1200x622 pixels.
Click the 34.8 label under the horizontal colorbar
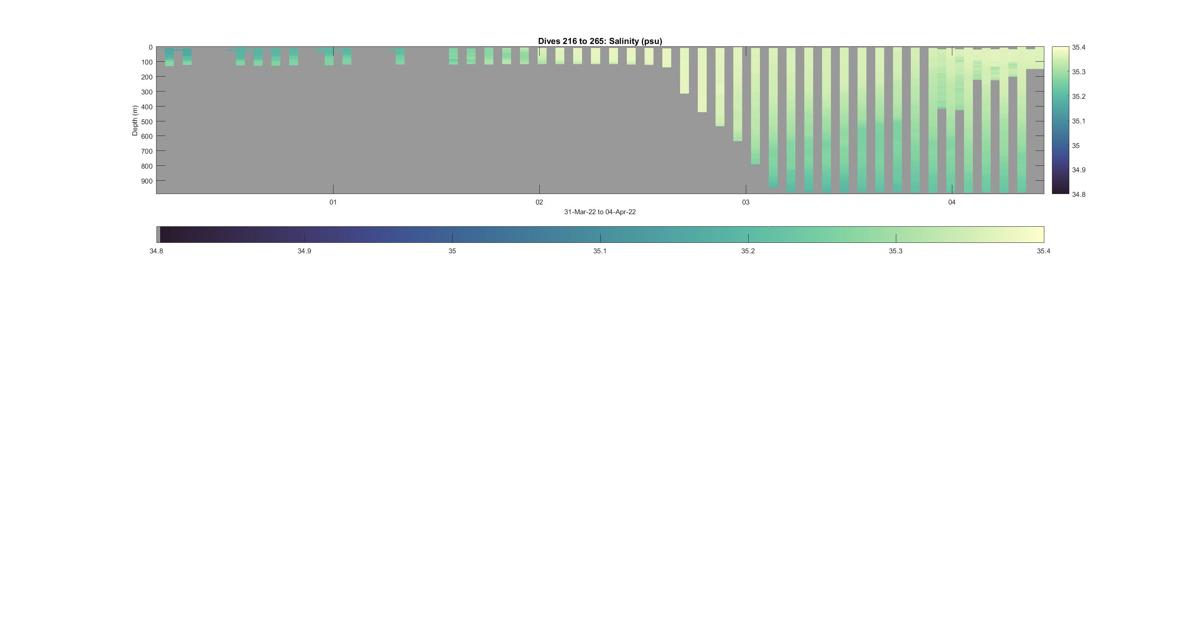click(x=156, y=251)
